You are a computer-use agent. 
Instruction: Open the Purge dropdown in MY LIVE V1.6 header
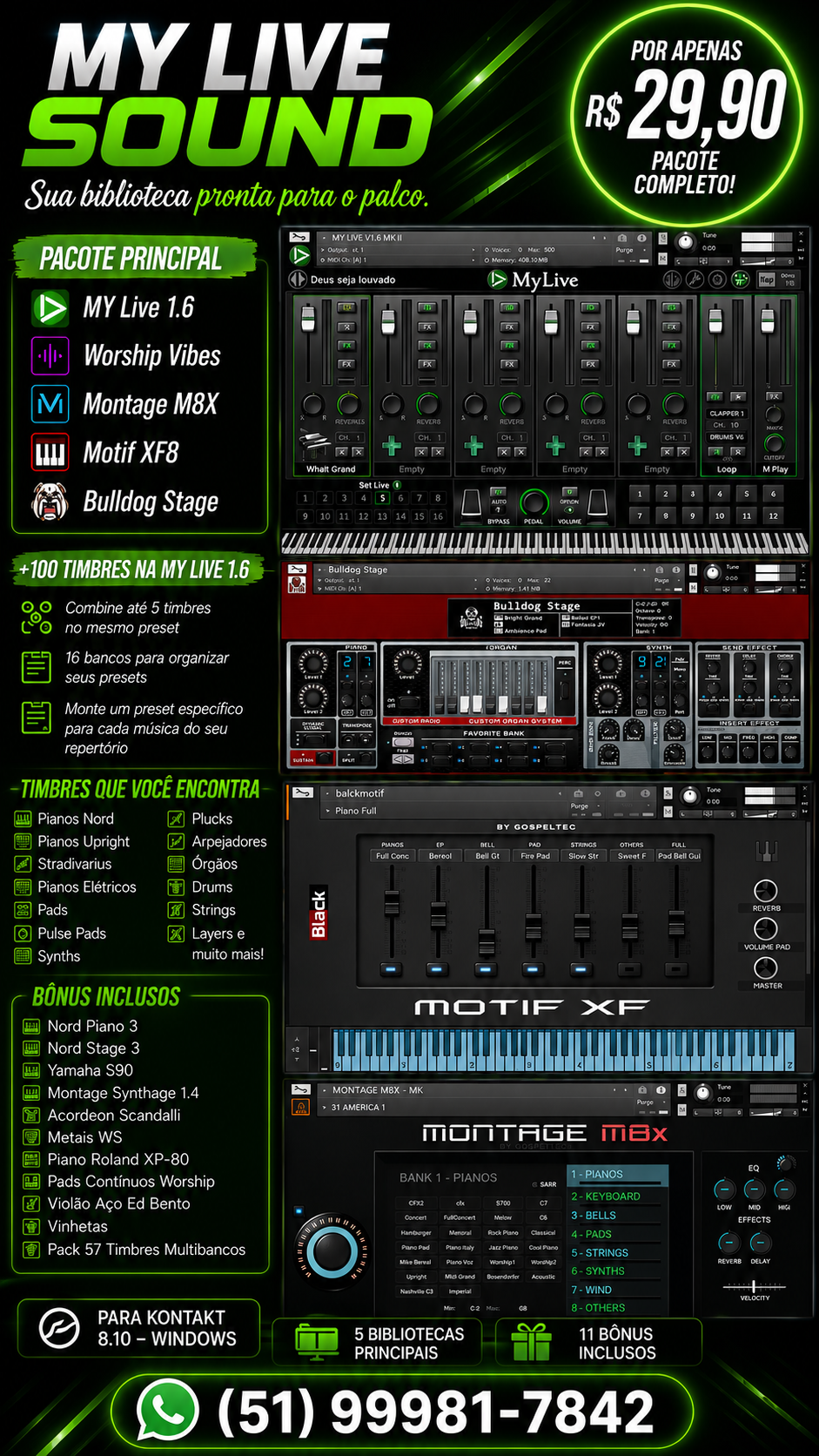[x=630, y=250]
